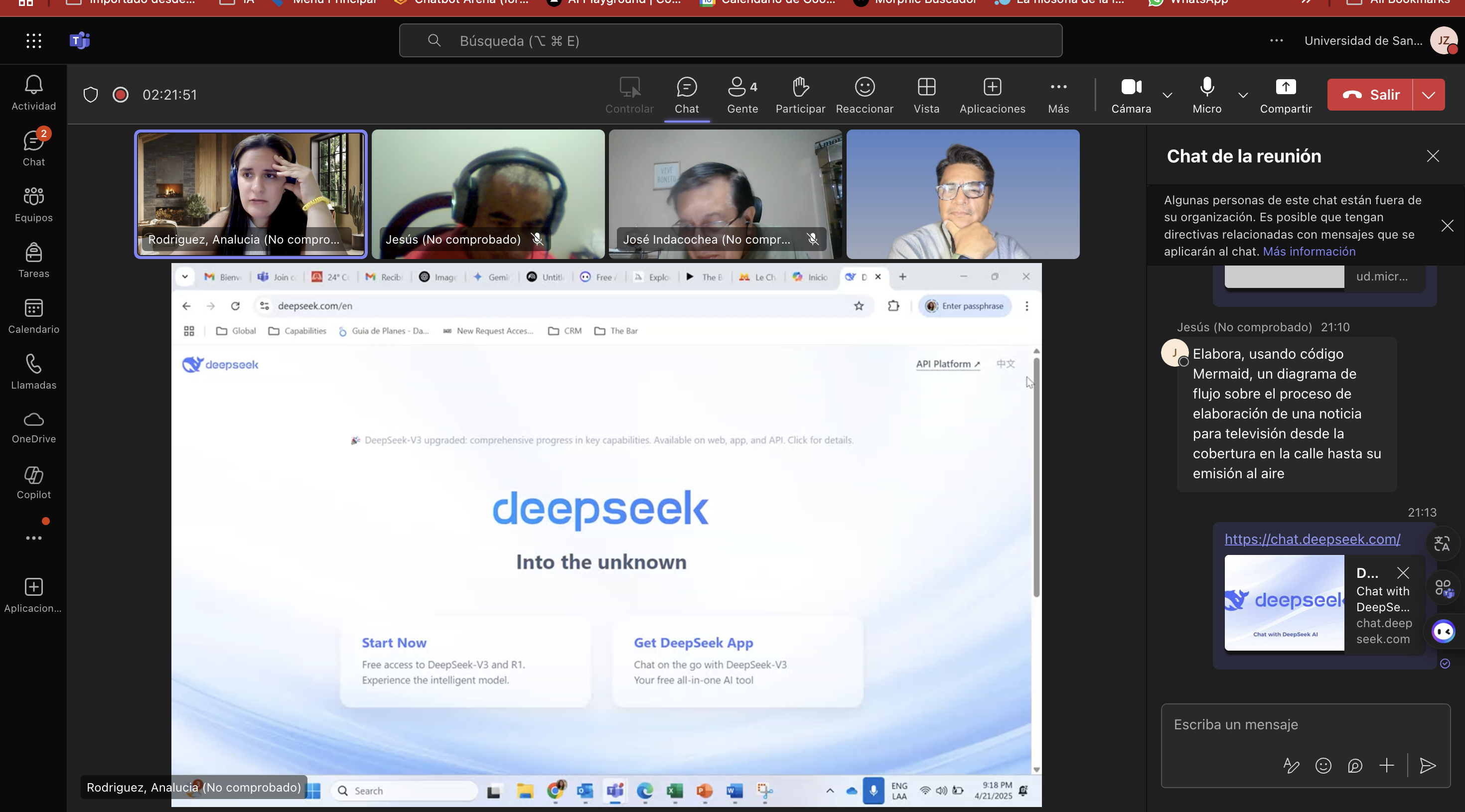The height and width of the screenshot is (812, 1465).
Task: Open Llamadas in the Teams sidebar
Action: pyautogui.click(x=33, y=372)
